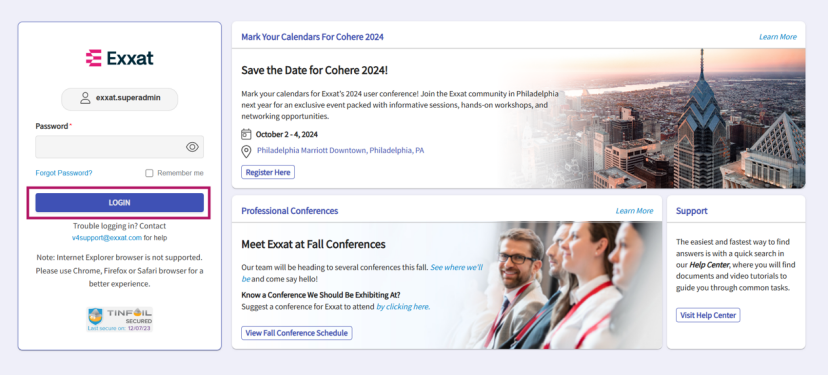
Task: Follow the See where we'll be link
Action: (x=362, y=273)
